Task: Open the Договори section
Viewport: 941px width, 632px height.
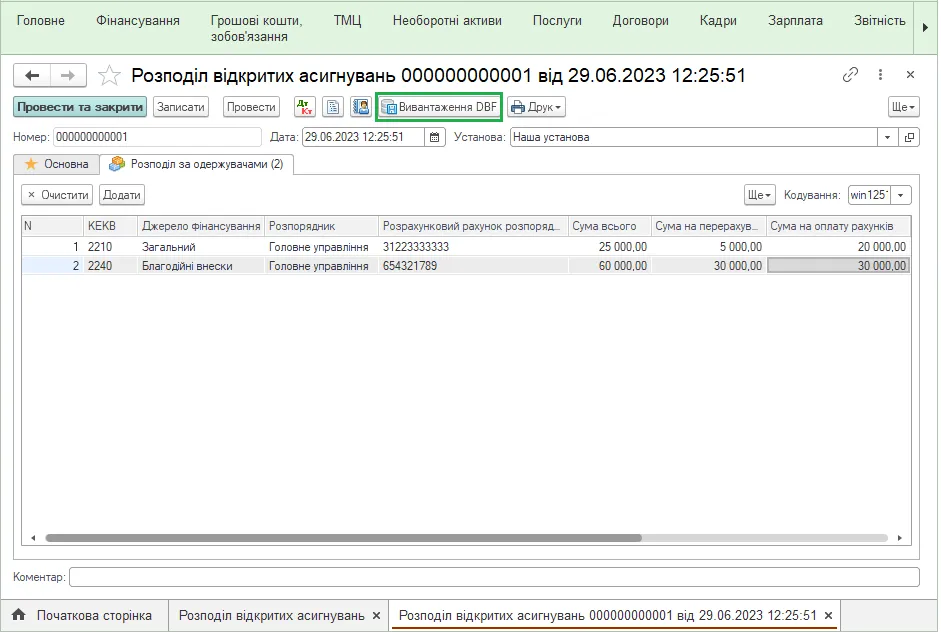Action: pos(640,20)
